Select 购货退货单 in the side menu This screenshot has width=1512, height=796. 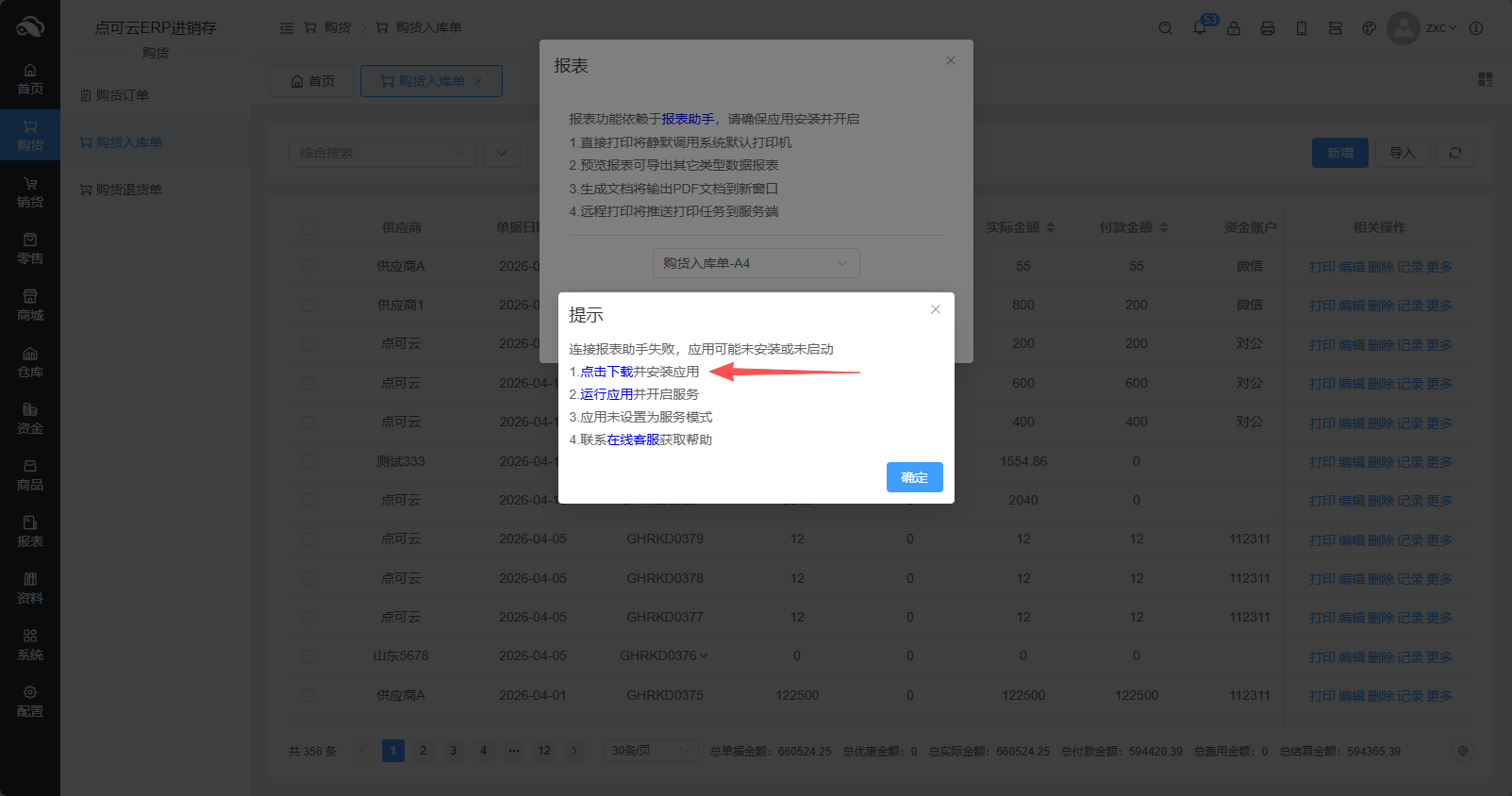[x=129, y=190]
